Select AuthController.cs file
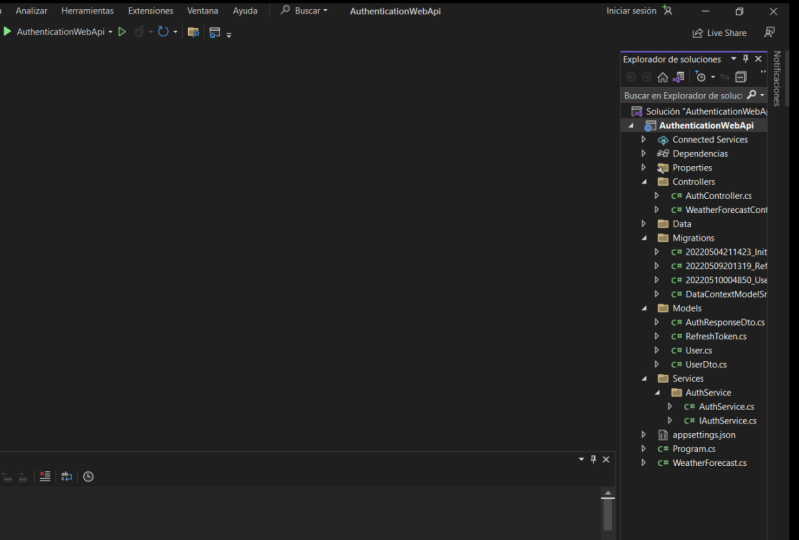Image resolution: width=799 pixels, height=540 pixels. (x=718, y=196)
